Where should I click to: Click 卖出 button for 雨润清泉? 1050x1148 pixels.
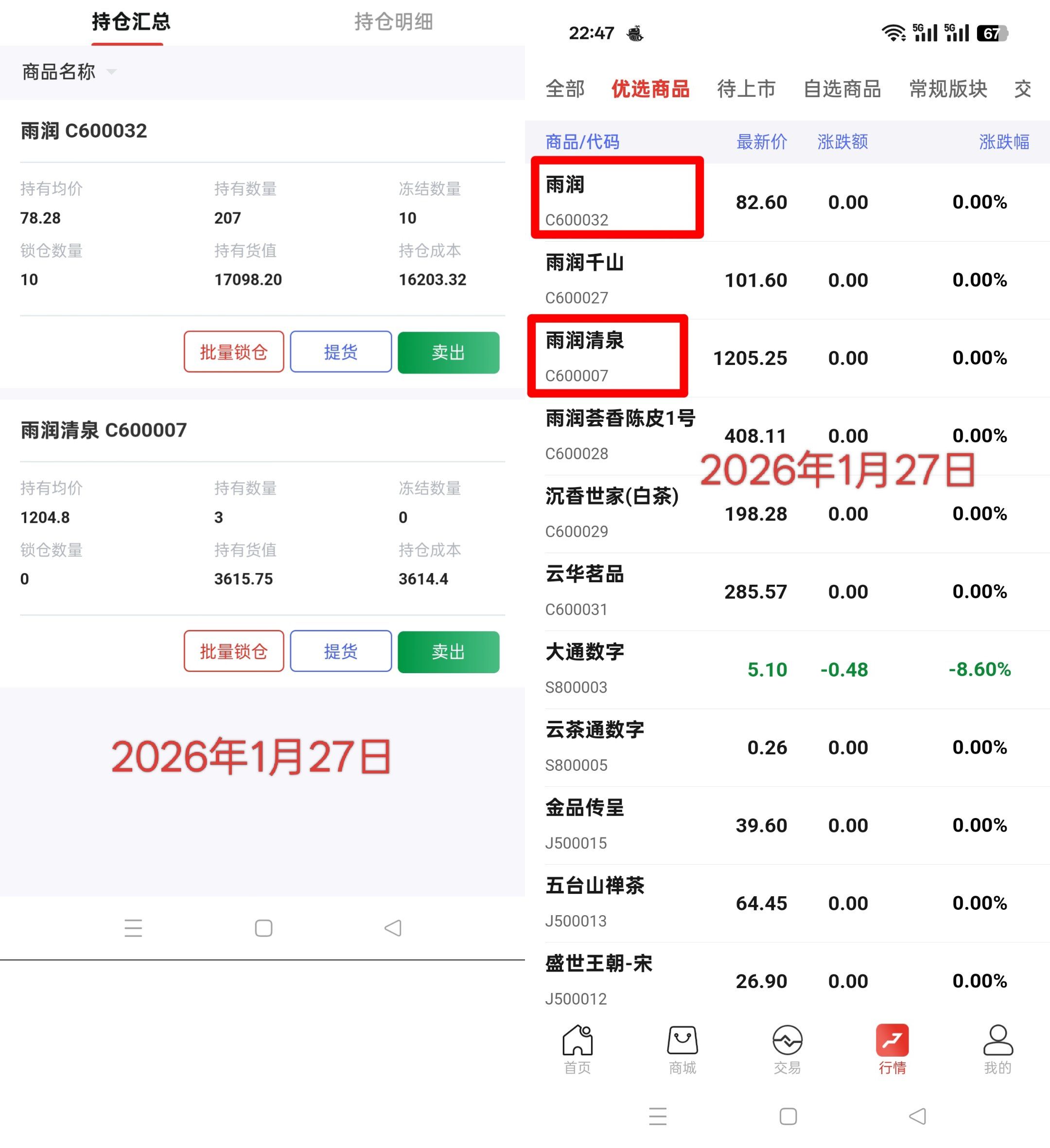(x=448, y=651)
